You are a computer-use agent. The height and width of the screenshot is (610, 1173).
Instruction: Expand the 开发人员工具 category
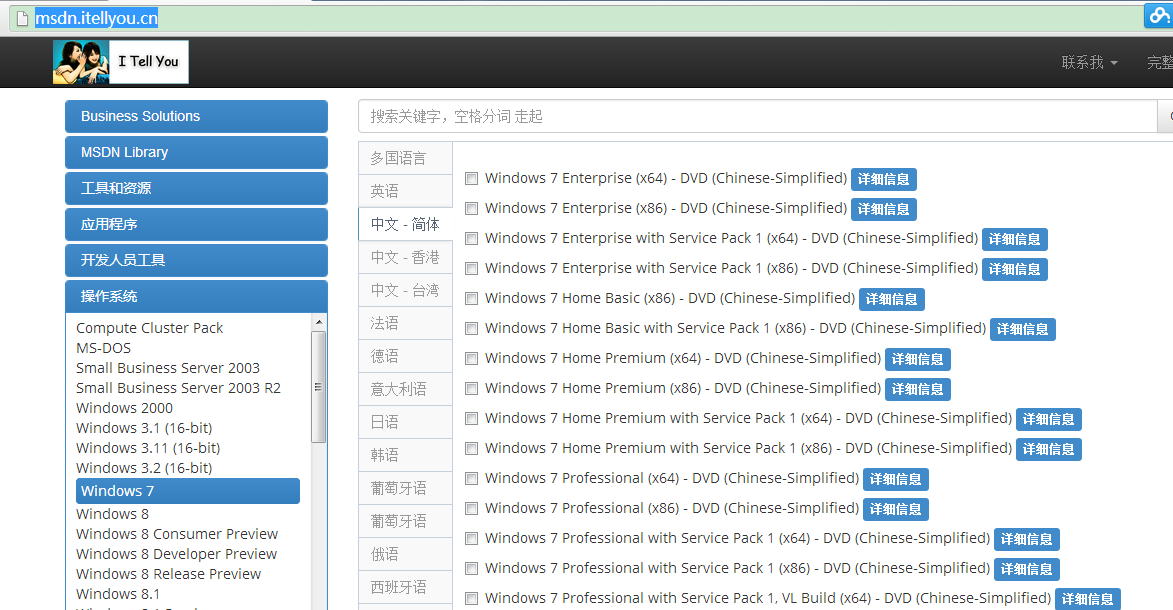(196, 260)
